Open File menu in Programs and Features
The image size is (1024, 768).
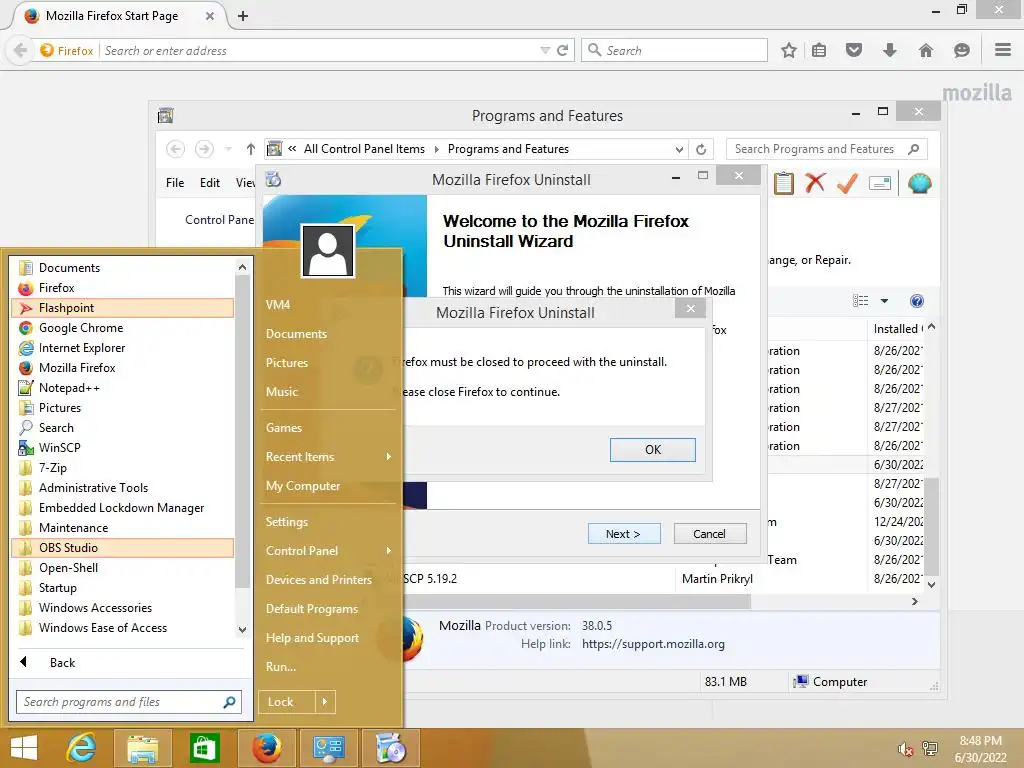click(175, 183)
